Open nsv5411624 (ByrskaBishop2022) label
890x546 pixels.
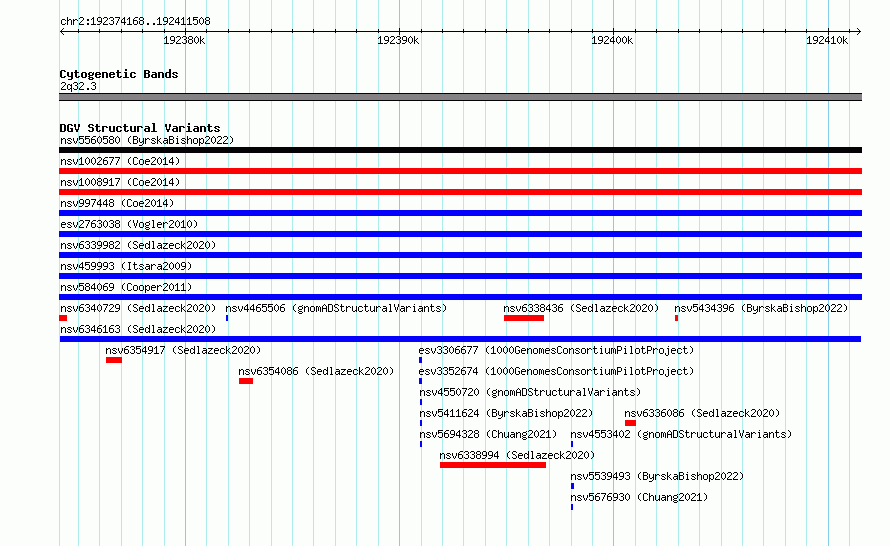(506, 413)
